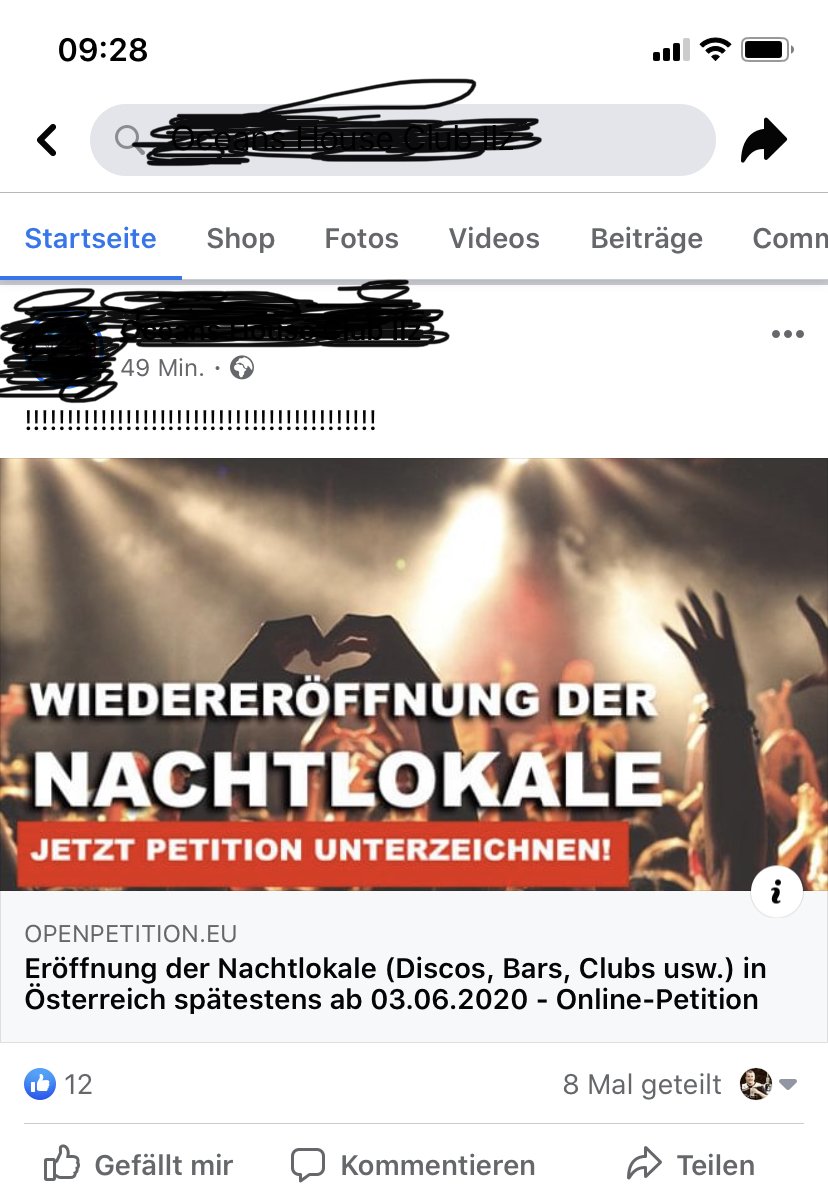
Task: Open the Fotos tab
Action: coord(361,238)
